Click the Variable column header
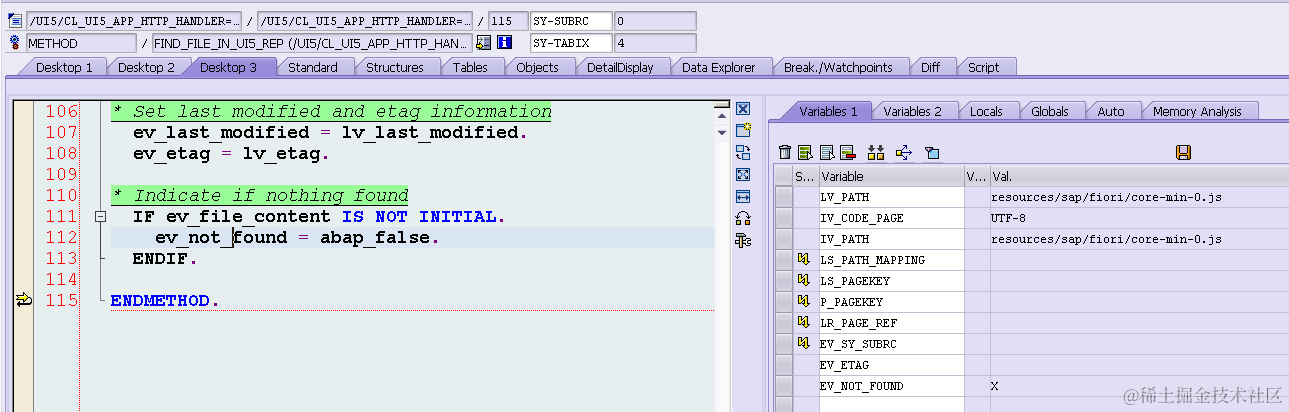 [891, 176]
